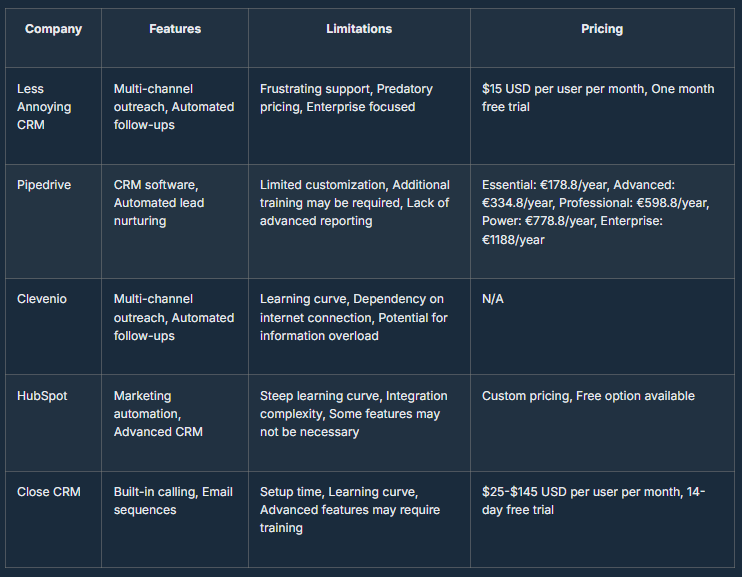Click the Company column header
The image size is (742, 577).
53,29
